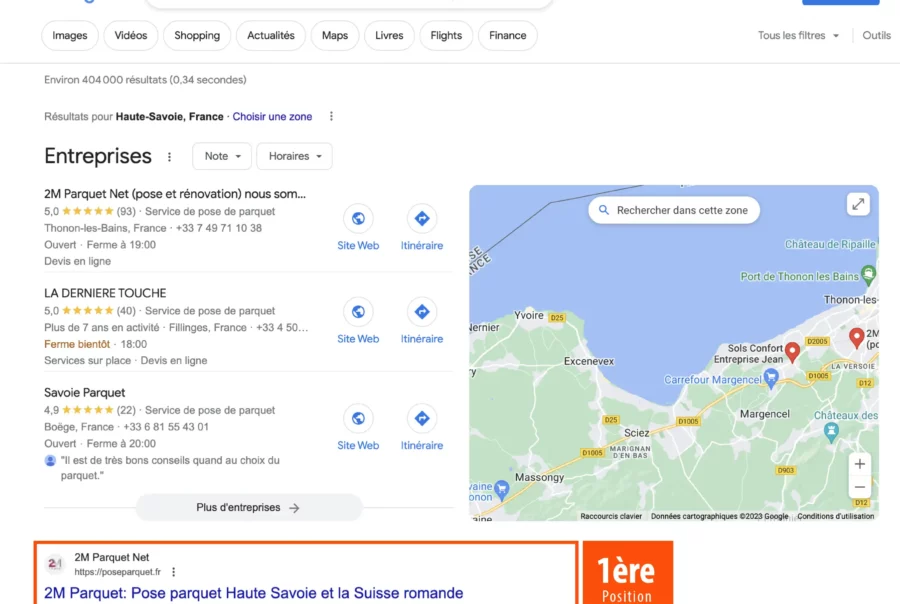Select the Shopping tab
Screen dimensions: 900x604
(x=197, y=36)
